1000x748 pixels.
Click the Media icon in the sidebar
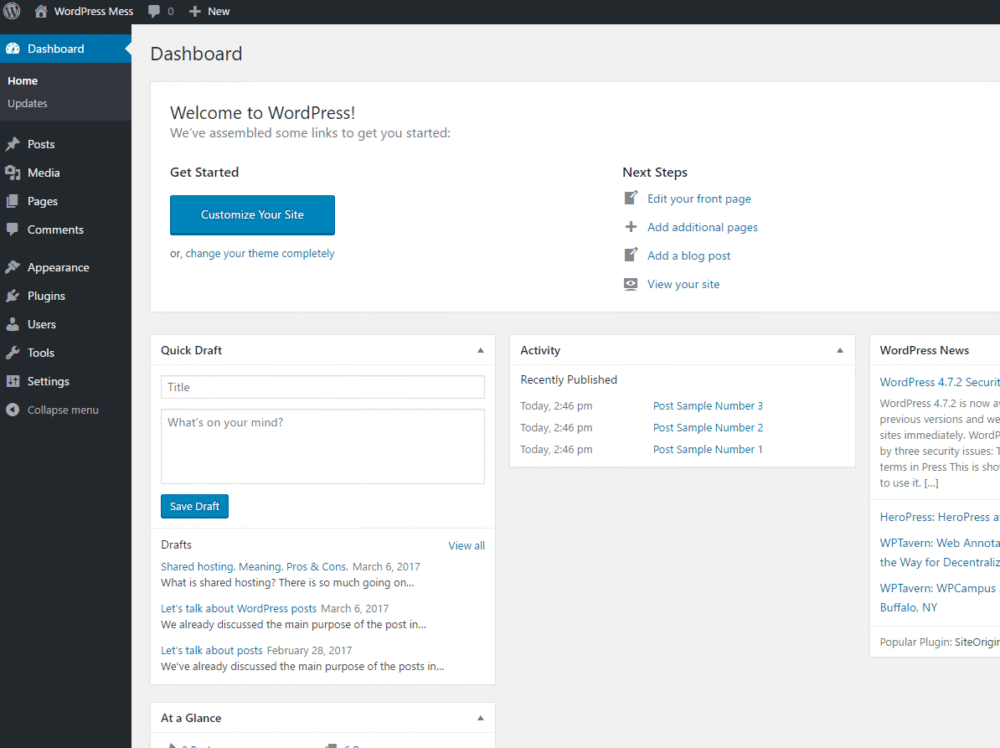point(13,173)
